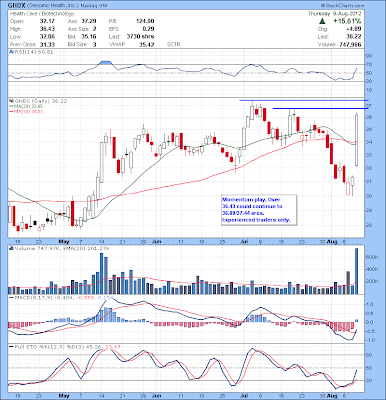Click the Aug label on bottom date axis
The height and width of the screenshot is (400, 386).
pyautogui.click(x=331, y=396)
